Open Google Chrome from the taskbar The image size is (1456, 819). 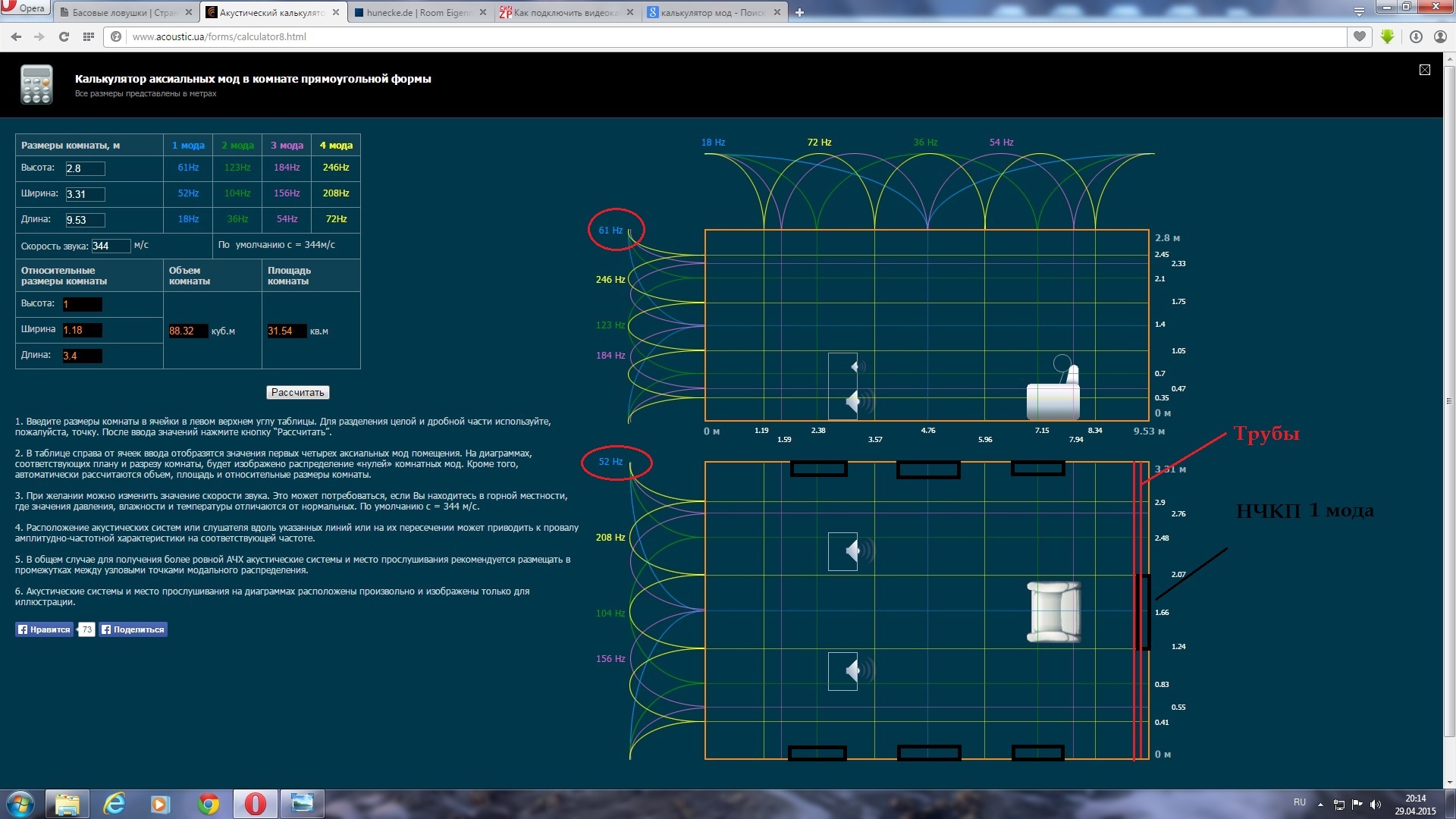pos(209,803)
